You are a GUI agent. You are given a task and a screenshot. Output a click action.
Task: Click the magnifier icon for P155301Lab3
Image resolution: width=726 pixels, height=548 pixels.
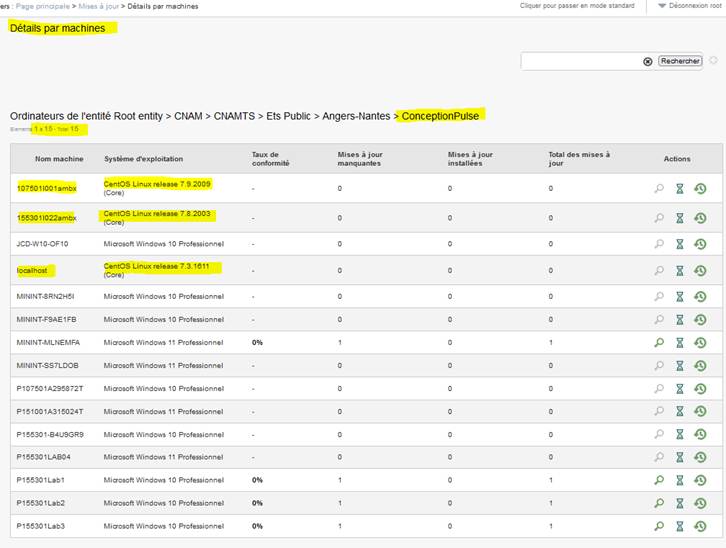[658, 526]
